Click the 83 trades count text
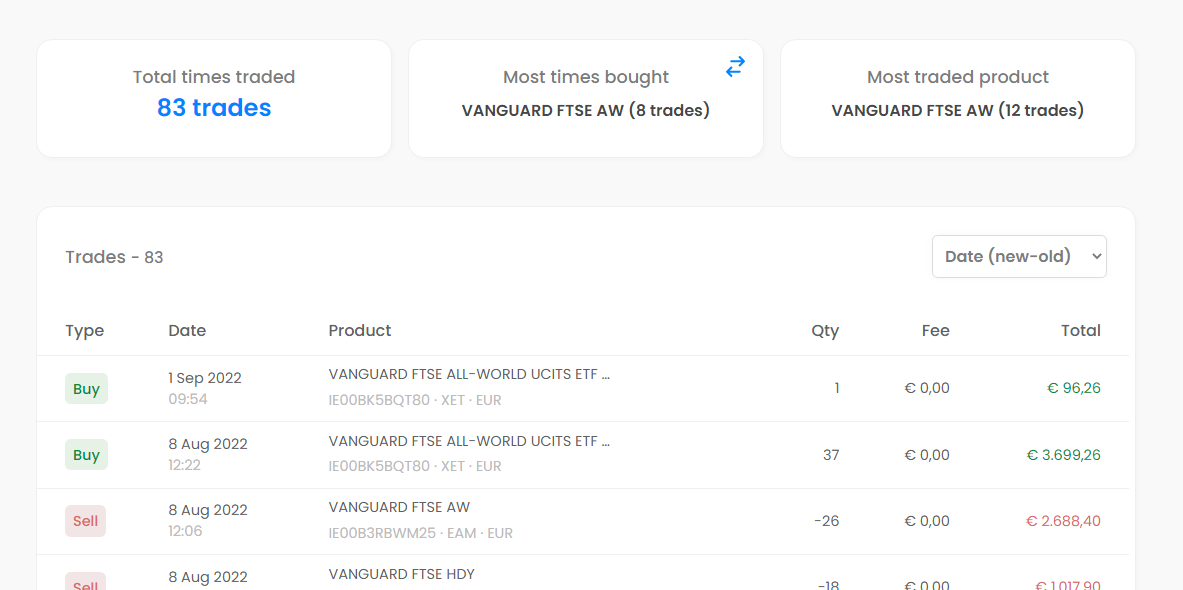The height and width of the screenshot is (590, 1183). [214, 108]
